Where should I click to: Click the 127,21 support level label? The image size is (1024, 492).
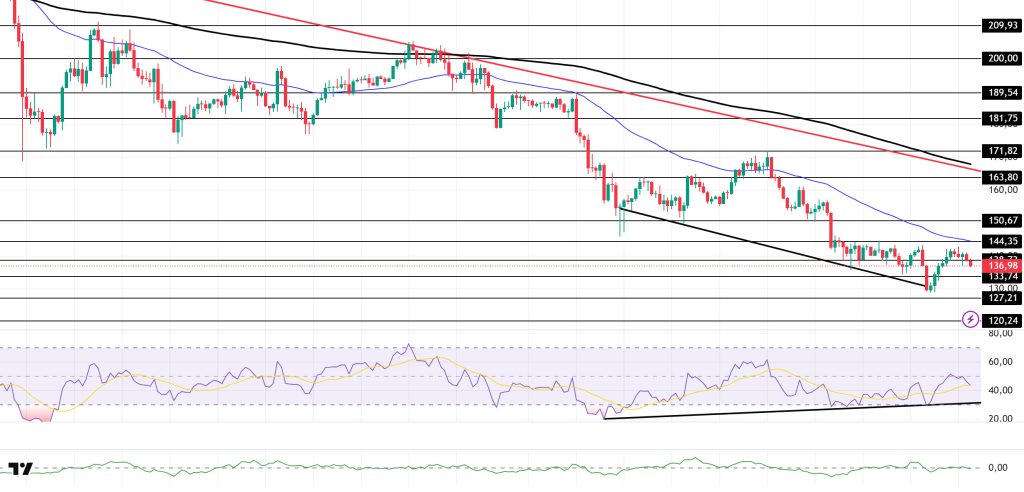pyautogui.click(x=1002, y=297)
